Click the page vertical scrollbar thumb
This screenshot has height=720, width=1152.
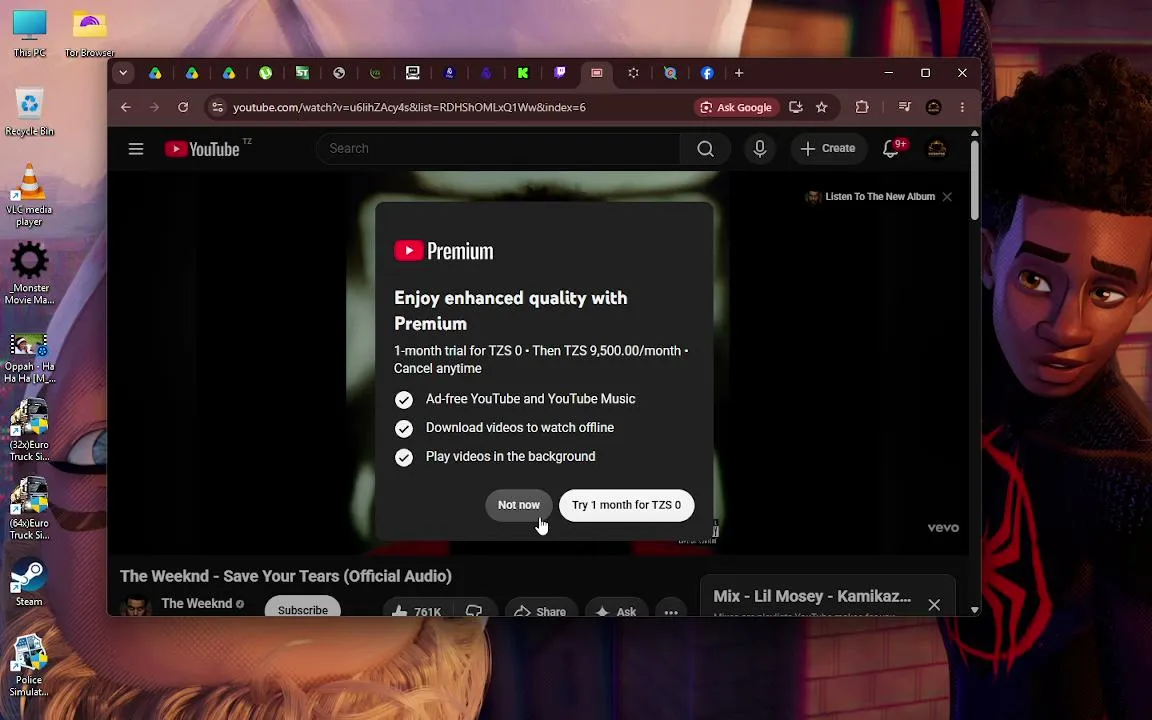[x=975, y=180]
